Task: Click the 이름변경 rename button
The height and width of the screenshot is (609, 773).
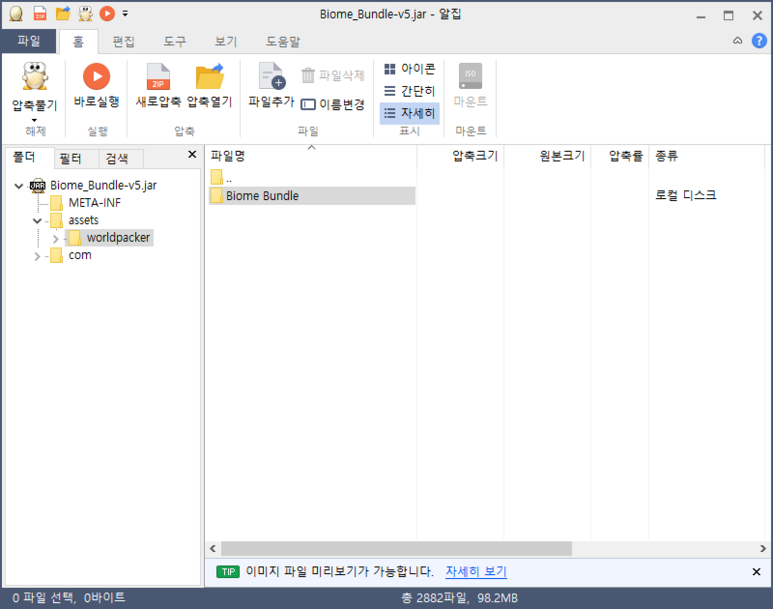Action: [x=333, y=105]
